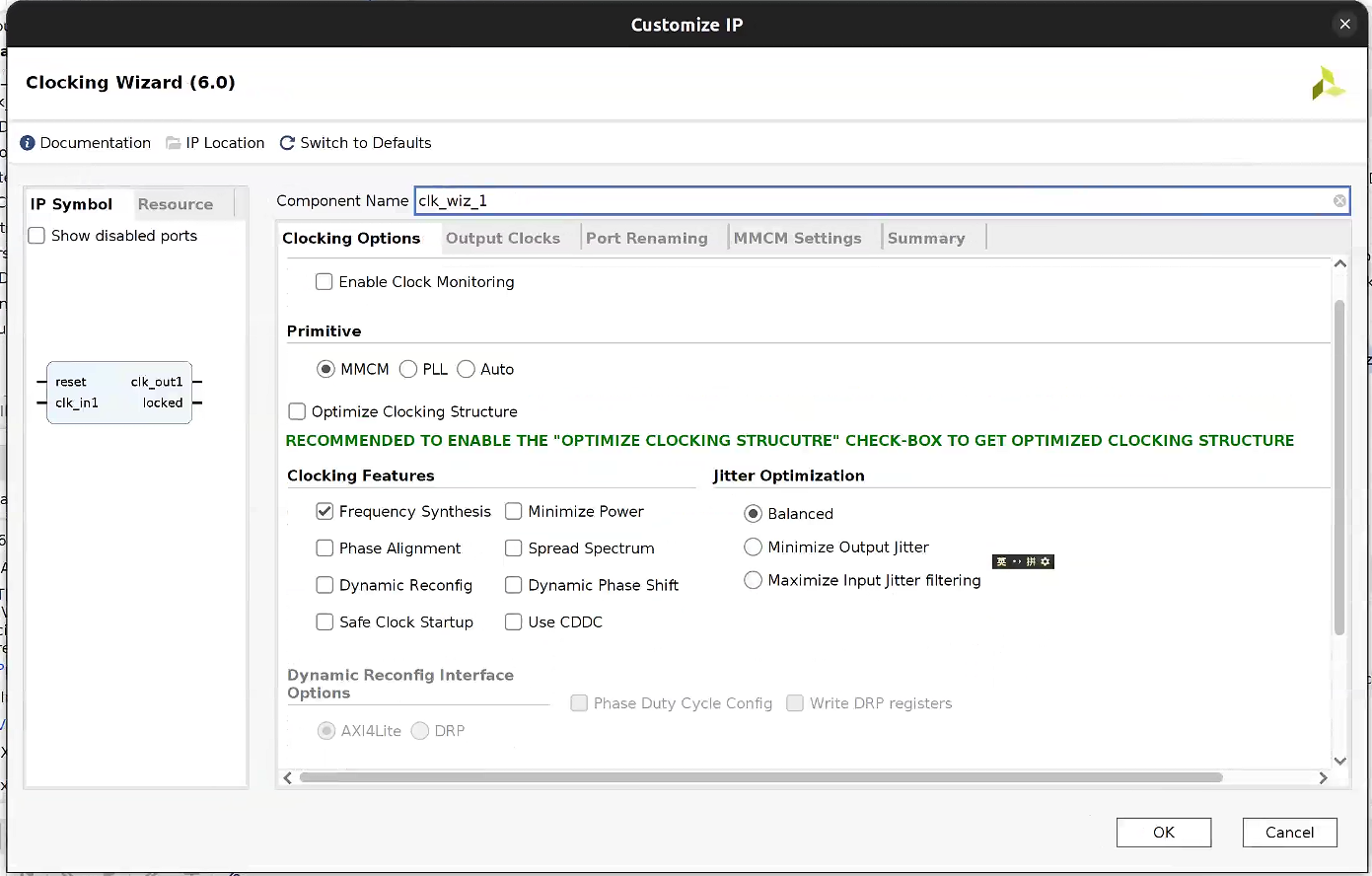Click into the Component Name input field
Image resolution: width=1372 pixels, height=876 pixels.
tap(868, 201)
